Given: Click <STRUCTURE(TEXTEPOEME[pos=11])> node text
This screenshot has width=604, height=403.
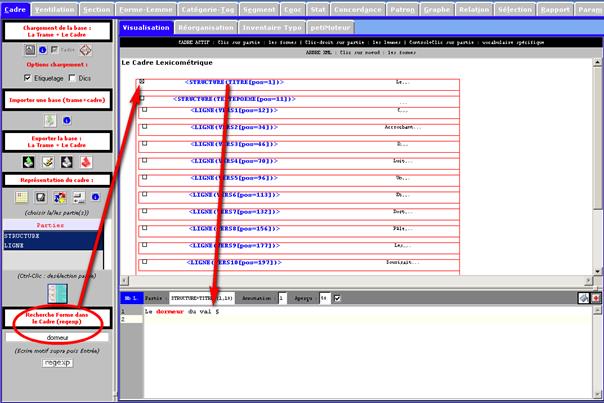Looking at the screenshot, I should [x=234, y=99].
